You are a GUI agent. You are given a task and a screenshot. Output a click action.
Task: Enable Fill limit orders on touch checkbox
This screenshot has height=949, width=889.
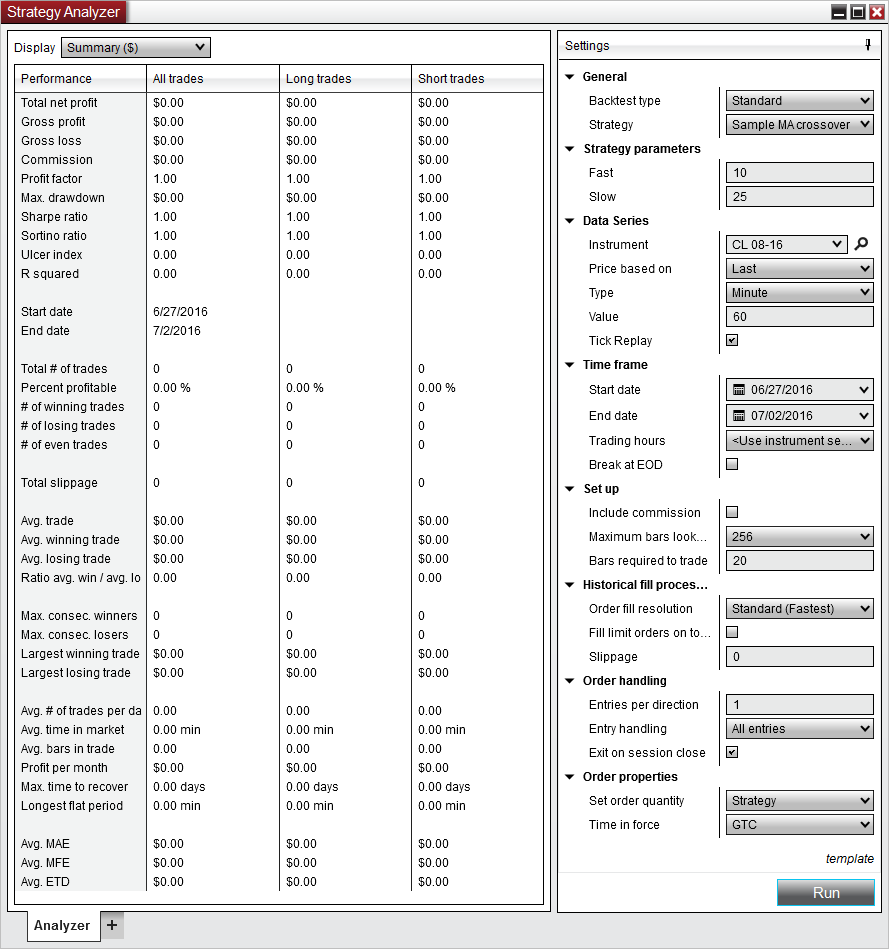732,632
